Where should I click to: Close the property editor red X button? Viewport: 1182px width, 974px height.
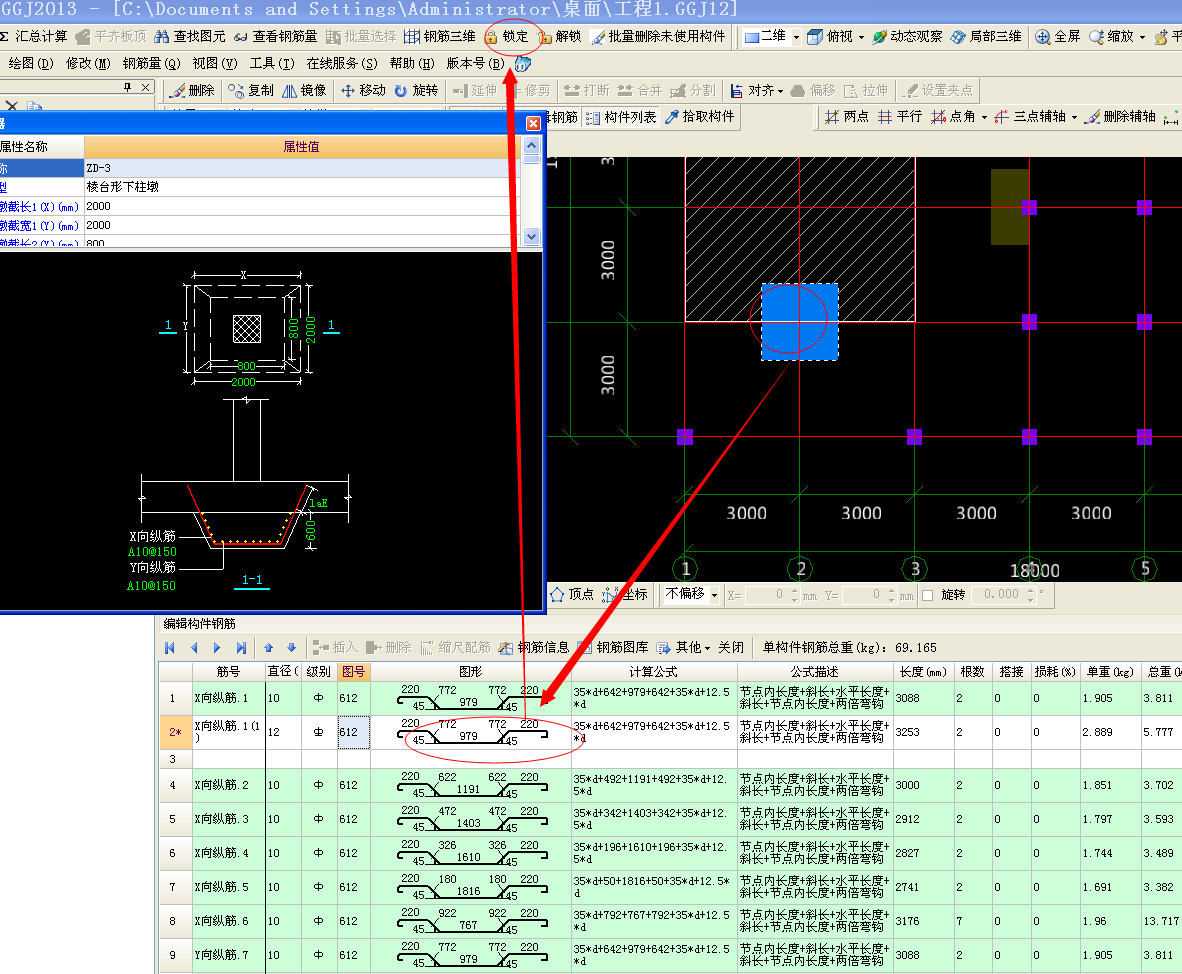coord(533,124)
